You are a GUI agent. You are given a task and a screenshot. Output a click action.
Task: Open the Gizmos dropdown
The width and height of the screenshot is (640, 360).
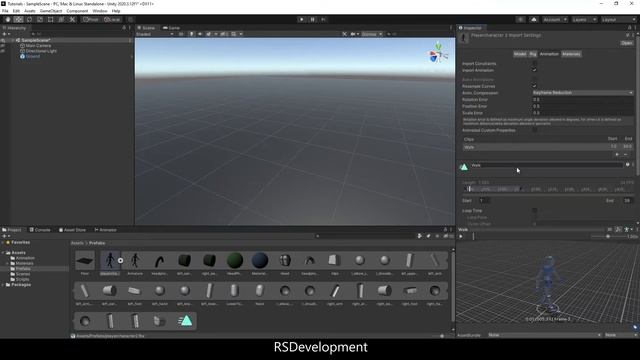pyautogui.click(x=371, y=34)
